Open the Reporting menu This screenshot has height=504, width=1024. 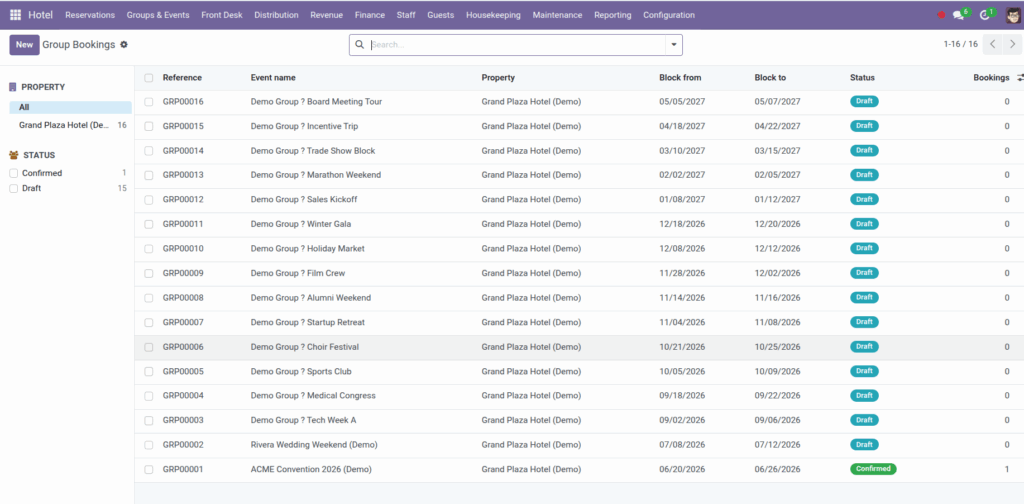coord(613,15)
